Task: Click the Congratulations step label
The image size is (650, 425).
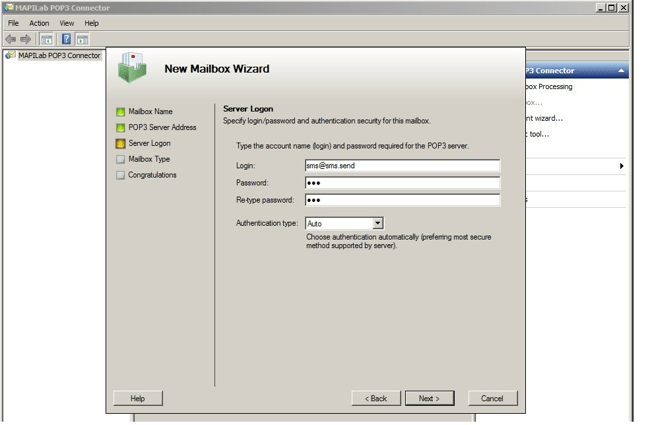Action: click(x=153, y=175)
